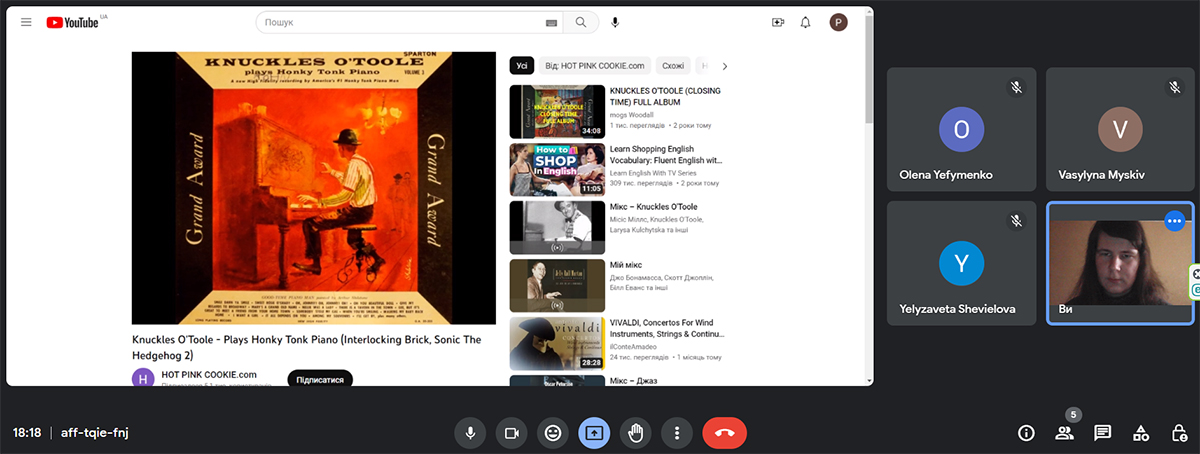Open the meeting chat panel
This screenshot has height=454, width=1200.
point(1102,433)
